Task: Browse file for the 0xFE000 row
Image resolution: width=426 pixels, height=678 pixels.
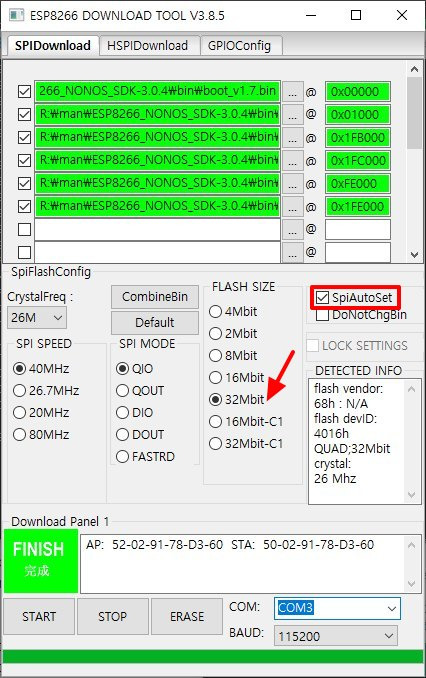Action: pos(292,184)
